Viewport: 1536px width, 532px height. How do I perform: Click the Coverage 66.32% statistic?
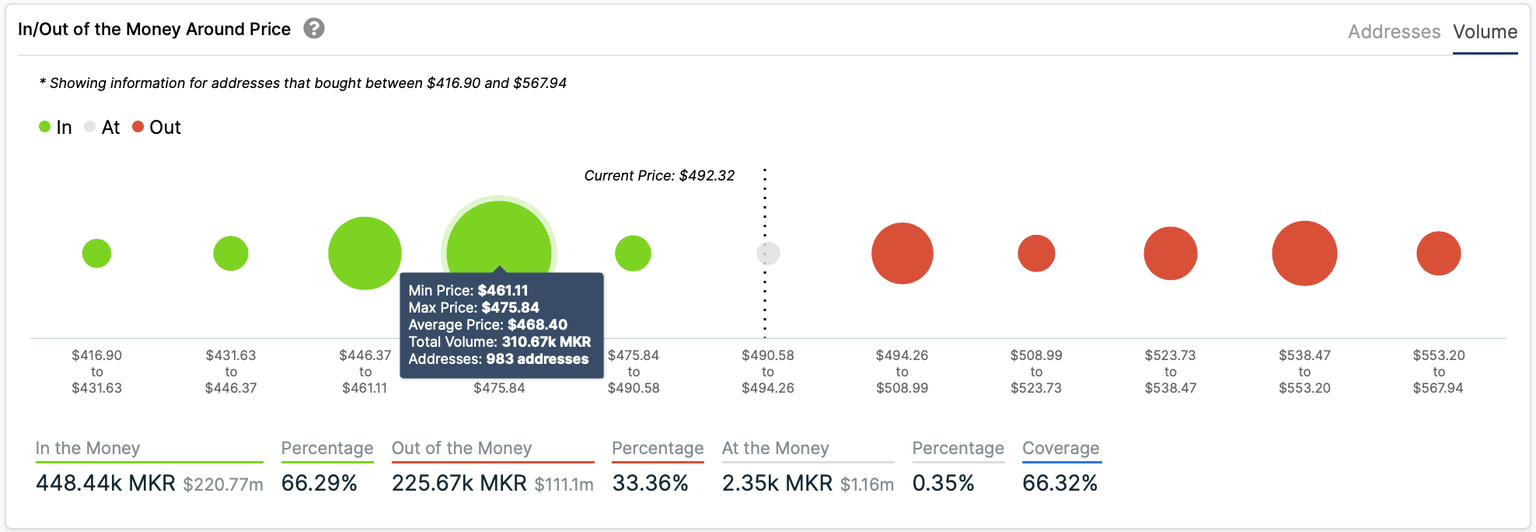(x=1059, y=484)
